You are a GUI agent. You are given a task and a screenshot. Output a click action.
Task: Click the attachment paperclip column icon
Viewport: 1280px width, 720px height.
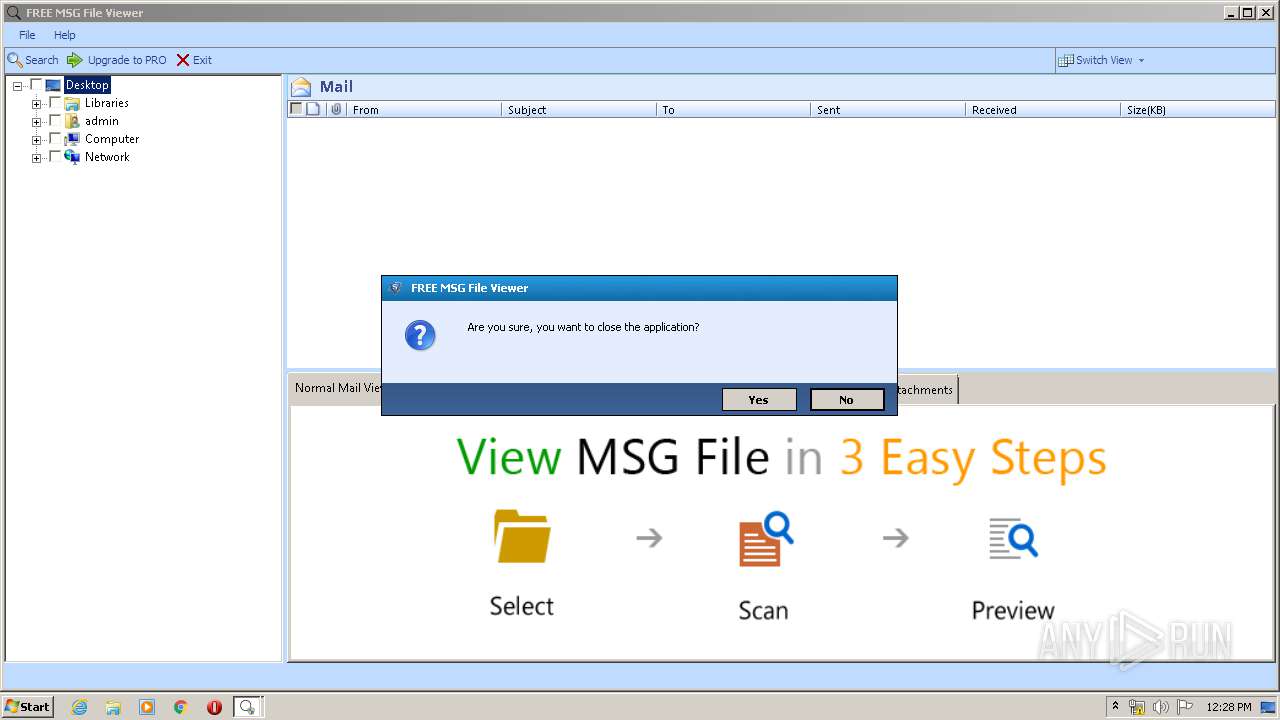[336, 109]
